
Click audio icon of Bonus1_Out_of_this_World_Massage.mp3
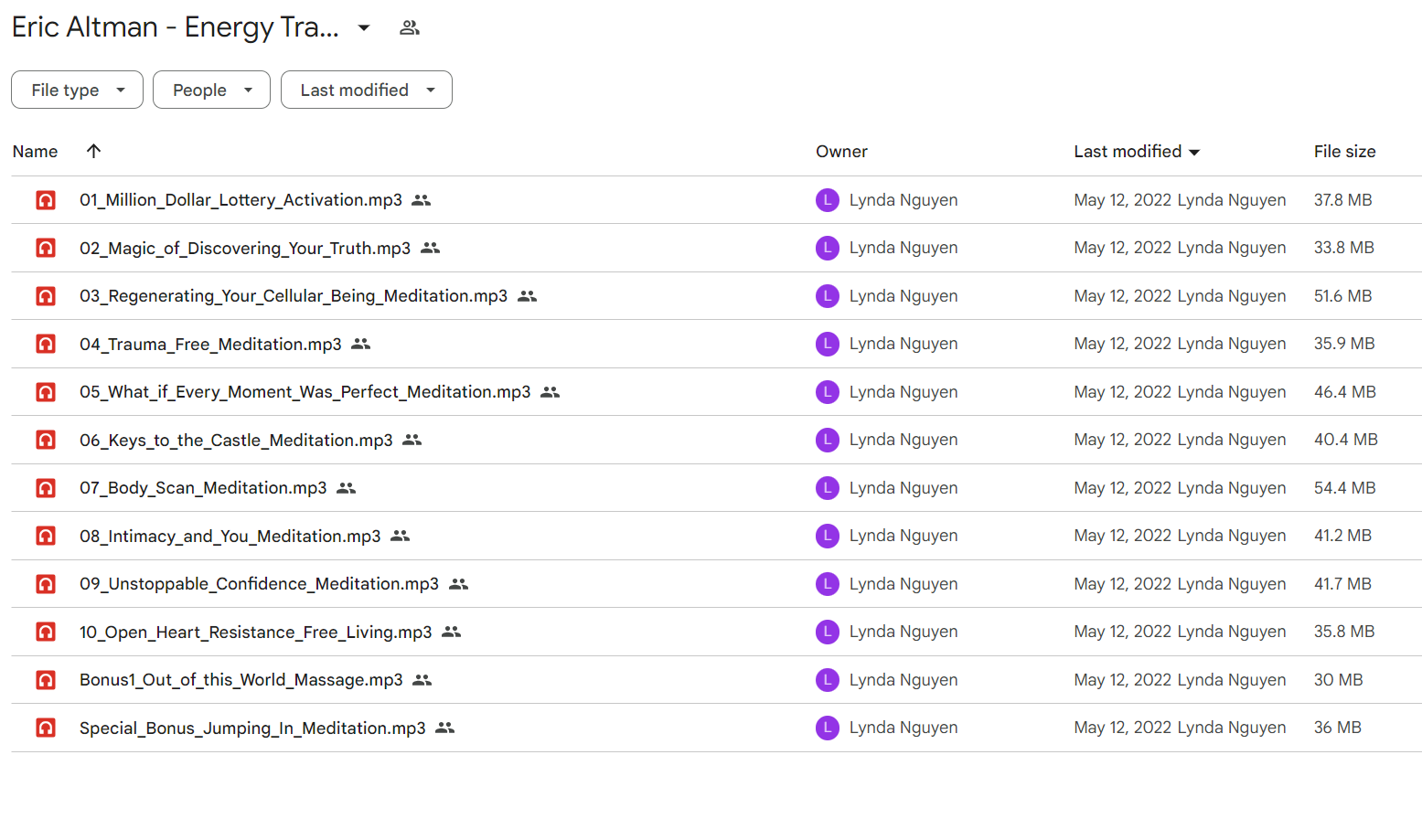[46, 680]
